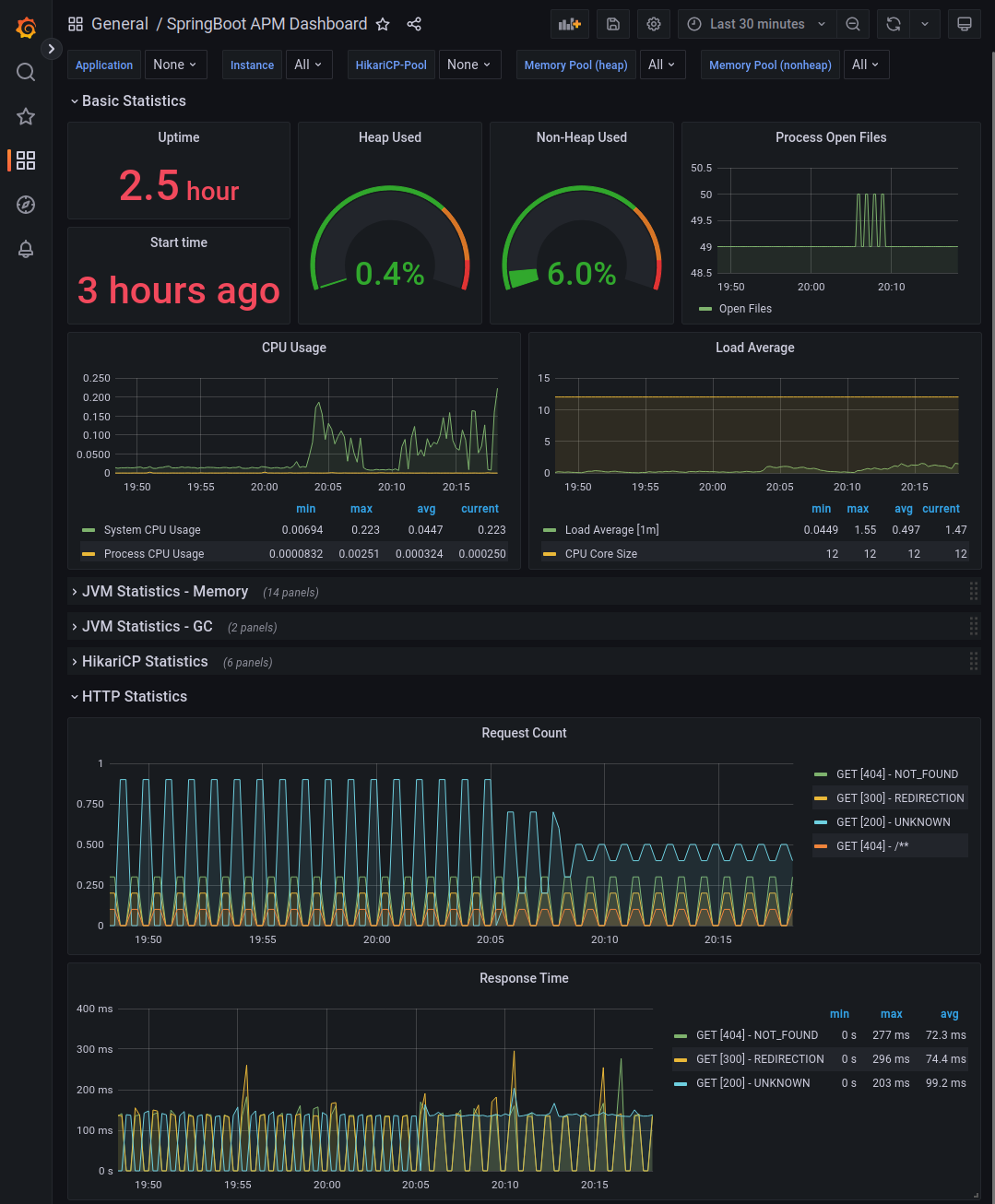The image size is (995, 1204).
Task: Toggle GET [200] - UNKNOWN in Request Count legend
Action: (x=893, y=822)
